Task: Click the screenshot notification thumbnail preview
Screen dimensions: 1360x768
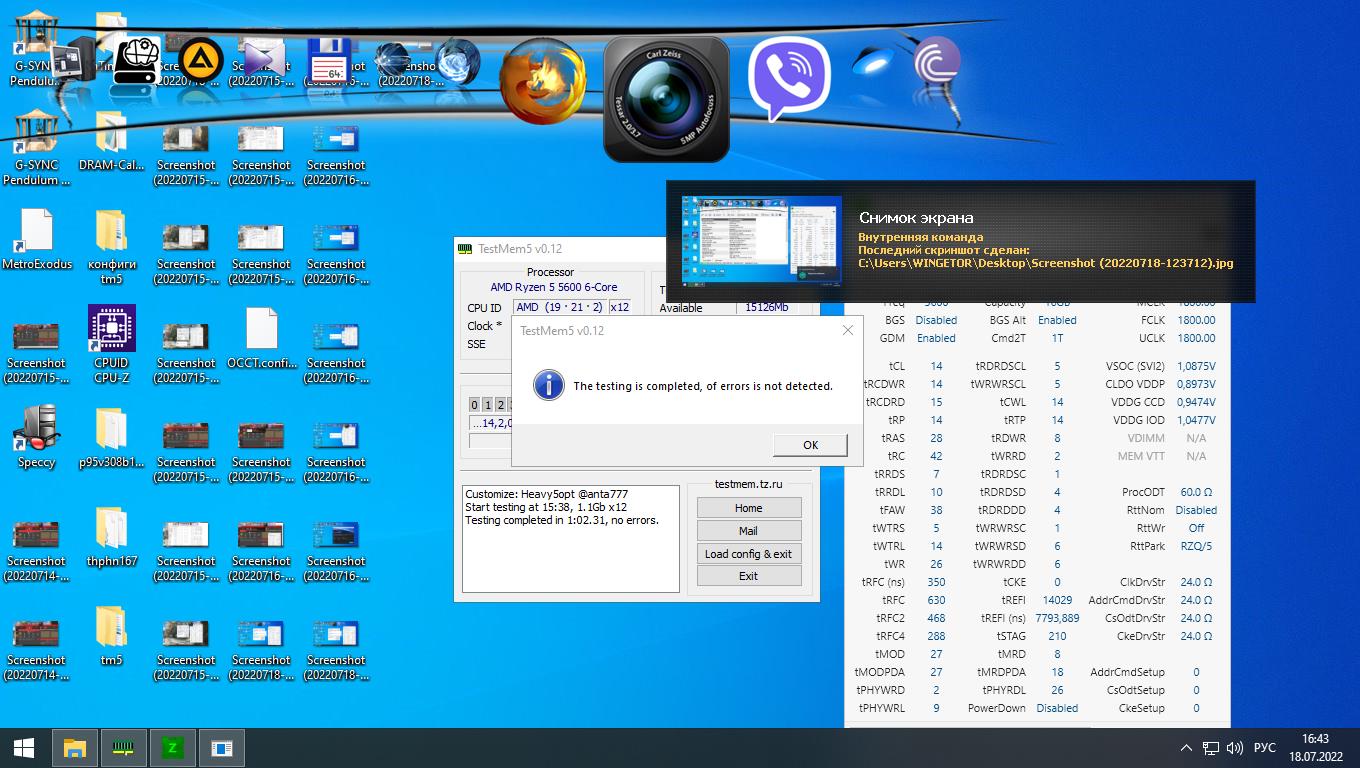Action: (762, 239)
